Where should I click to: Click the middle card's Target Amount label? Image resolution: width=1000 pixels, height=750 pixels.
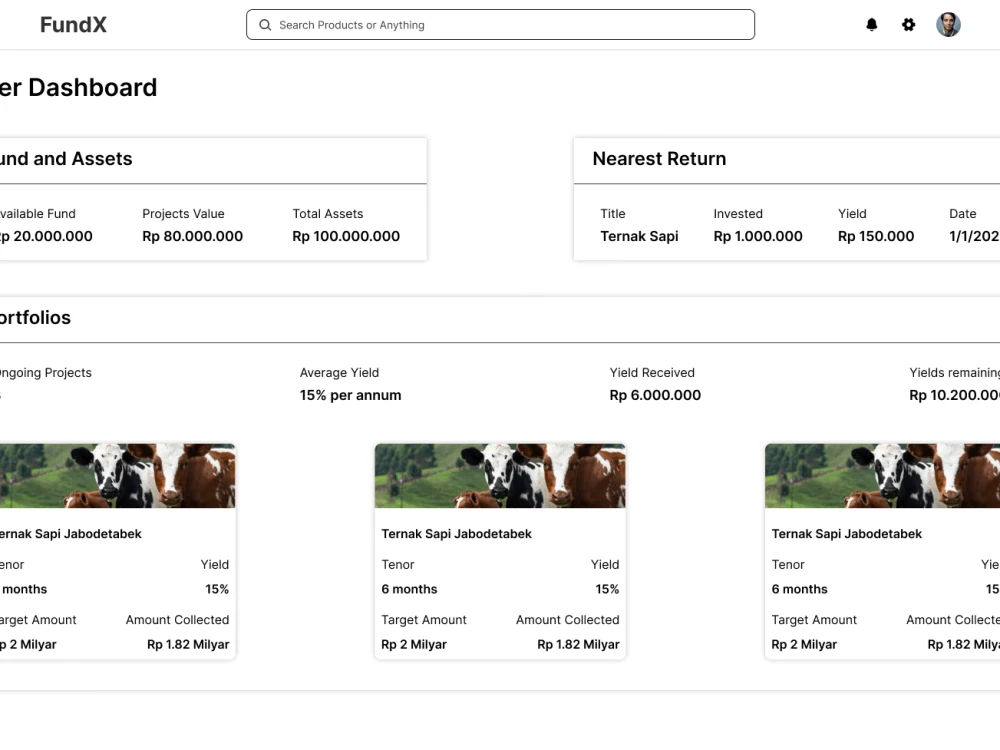(424, 620)
